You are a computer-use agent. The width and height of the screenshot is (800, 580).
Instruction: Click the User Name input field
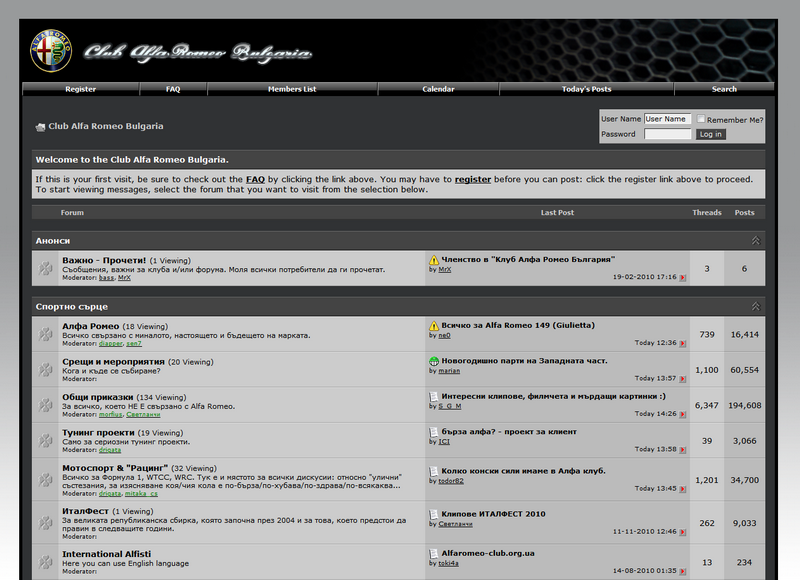(667, 119)
